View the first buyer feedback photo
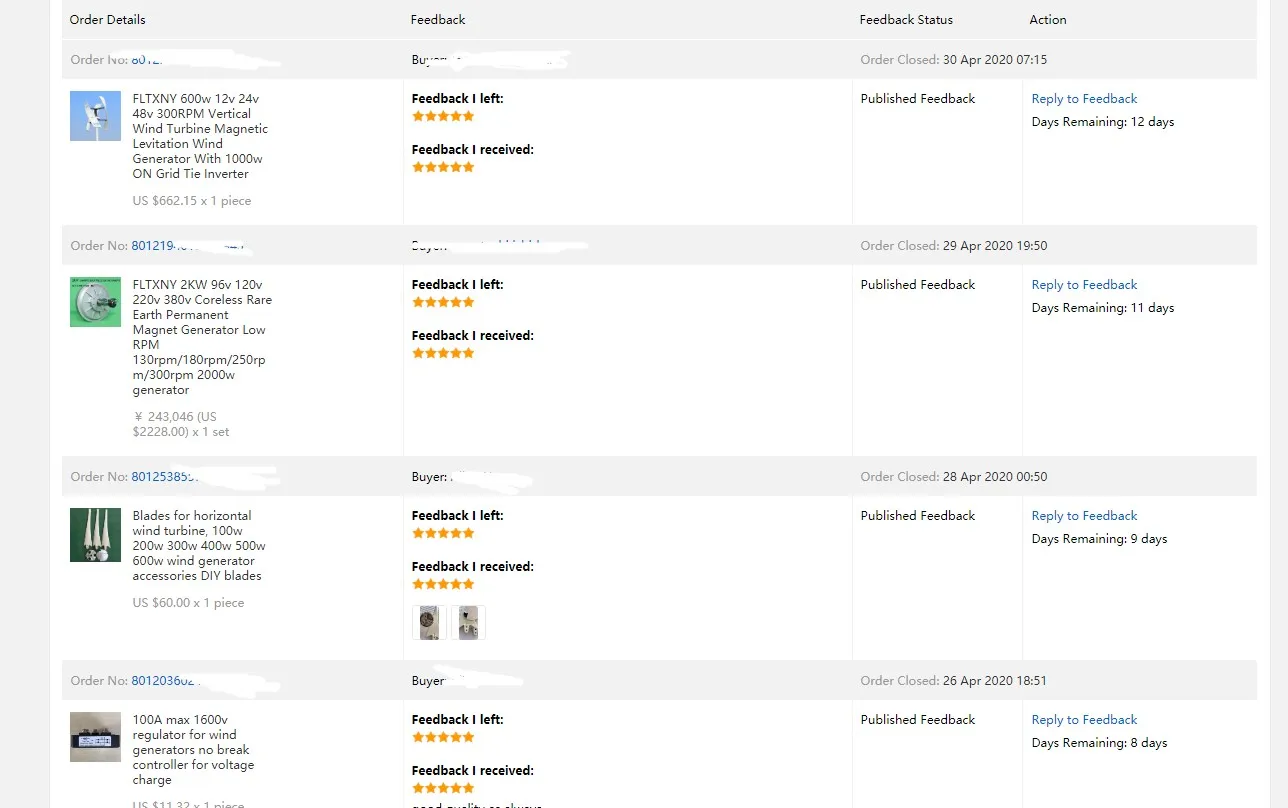Viewport: 1288px width, 808px height. (429, 622)
